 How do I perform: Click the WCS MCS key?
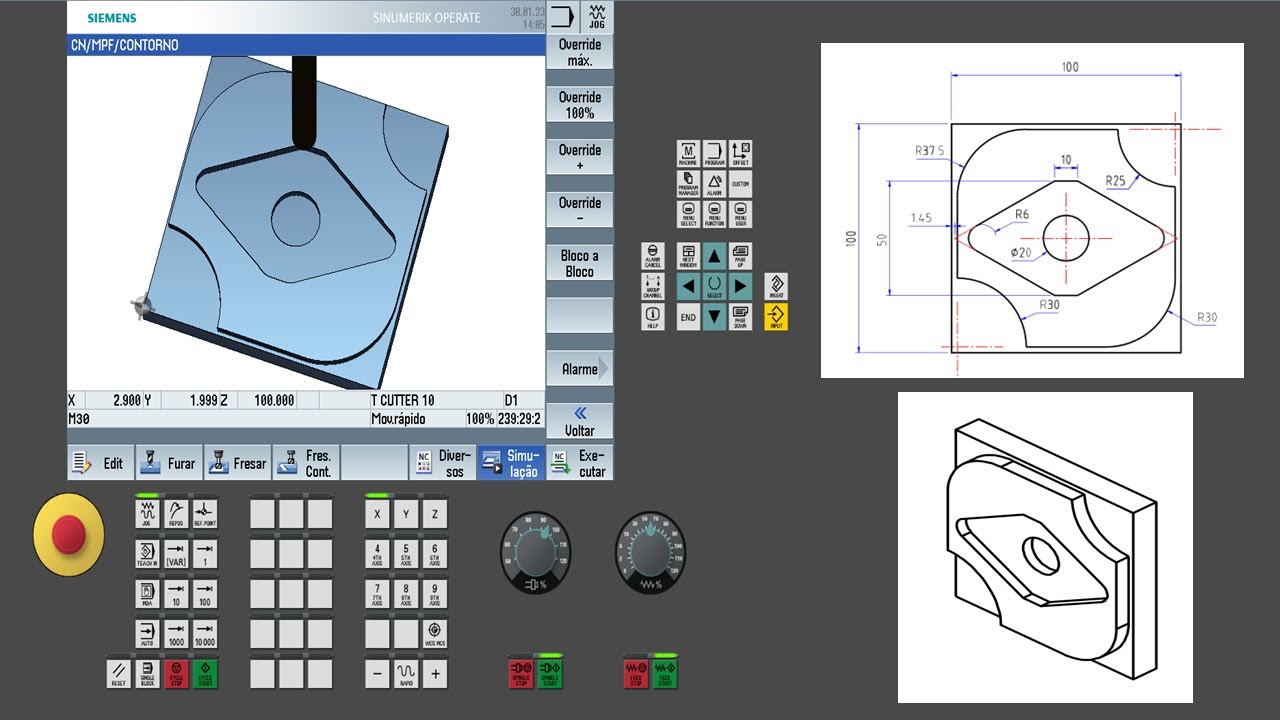(435, 633)
